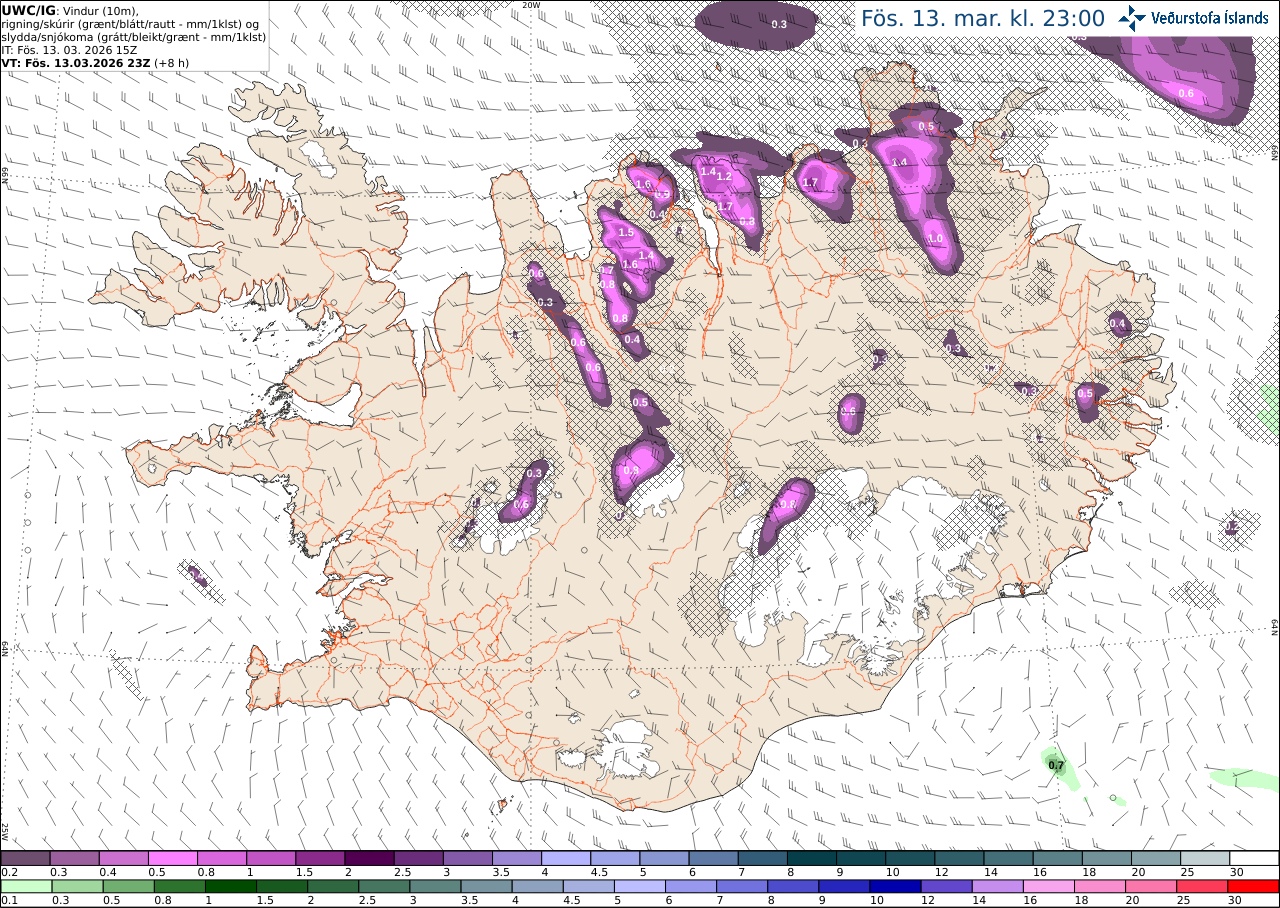The width and height of the screenshot is (1280, 908).
Task: Pick the dark mauve 0.2 snow legend swatch
Action: [25, 858]
